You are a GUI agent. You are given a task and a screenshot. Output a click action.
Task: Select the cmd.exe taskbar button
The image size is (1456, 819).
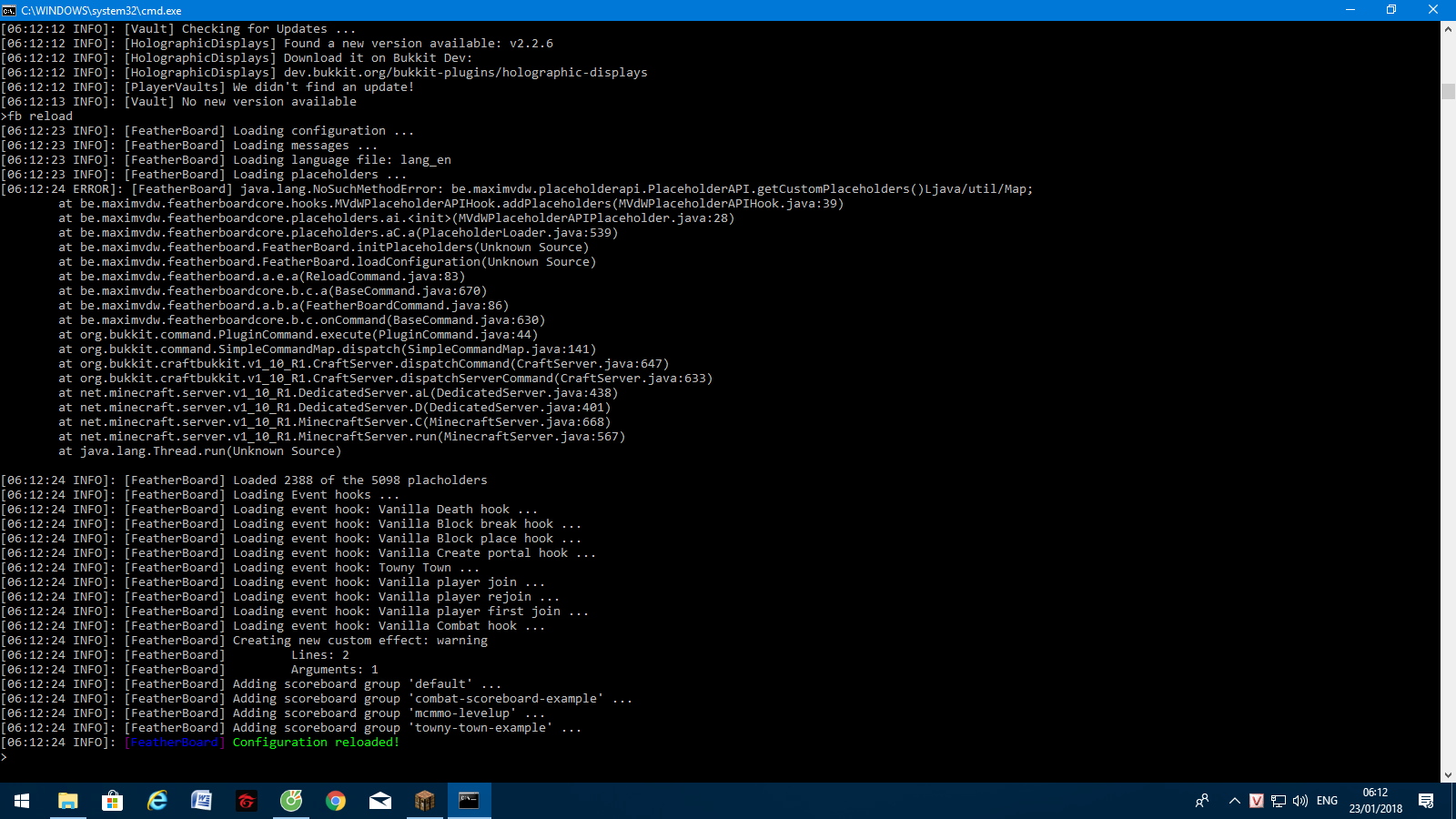(470, 801)
